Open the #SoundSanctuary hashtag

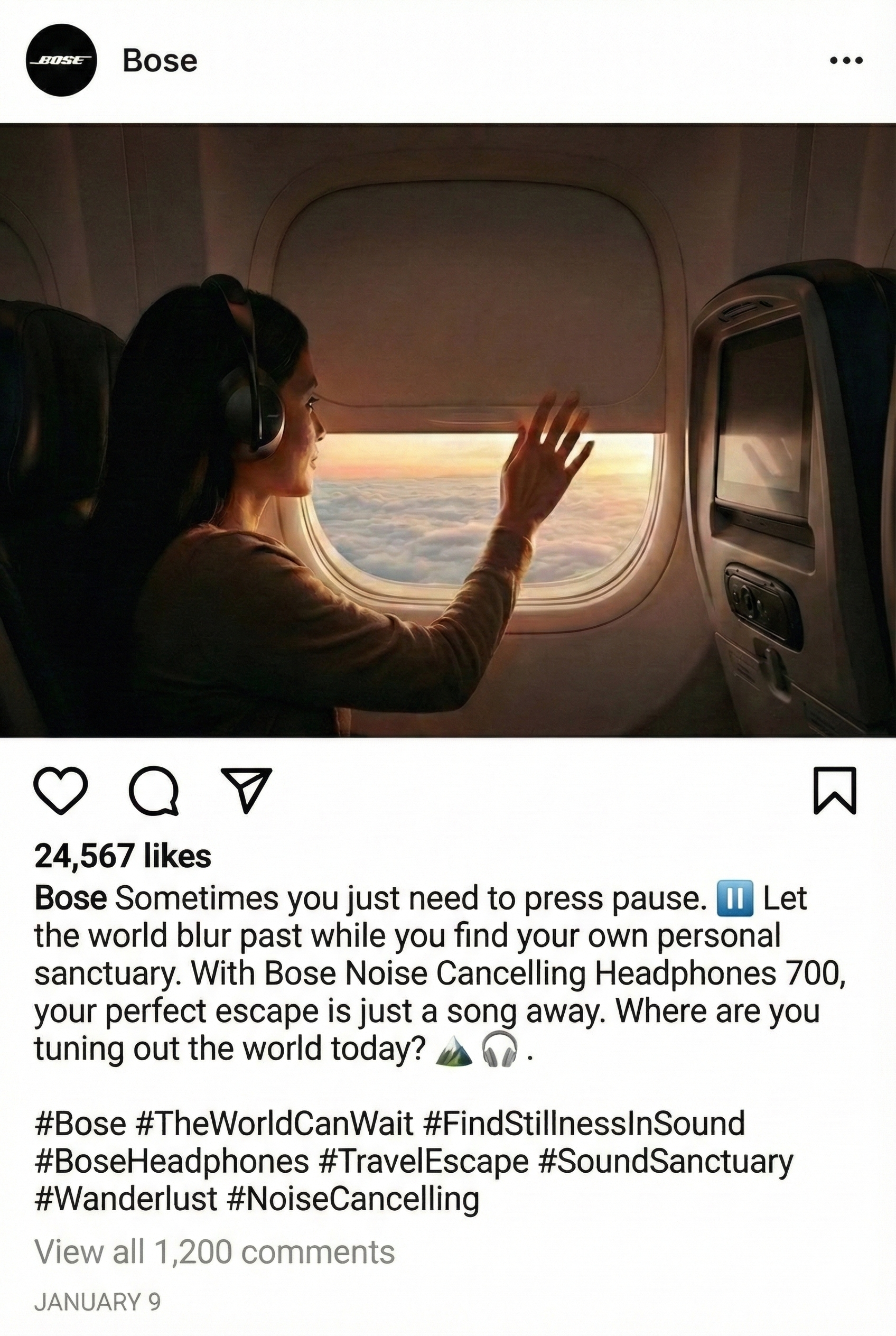666,1161
